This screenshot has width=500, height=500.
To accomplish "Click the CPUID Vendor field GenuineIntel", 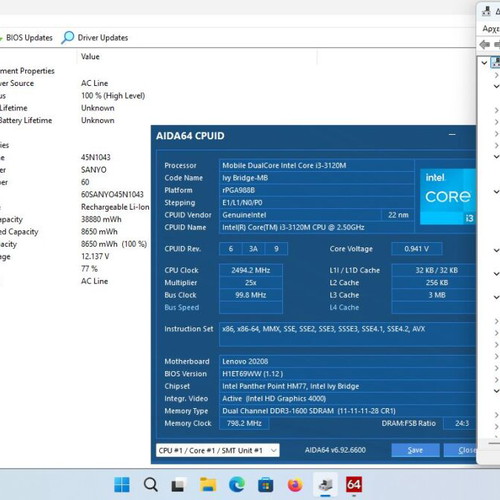I will (x=300, y=215).
